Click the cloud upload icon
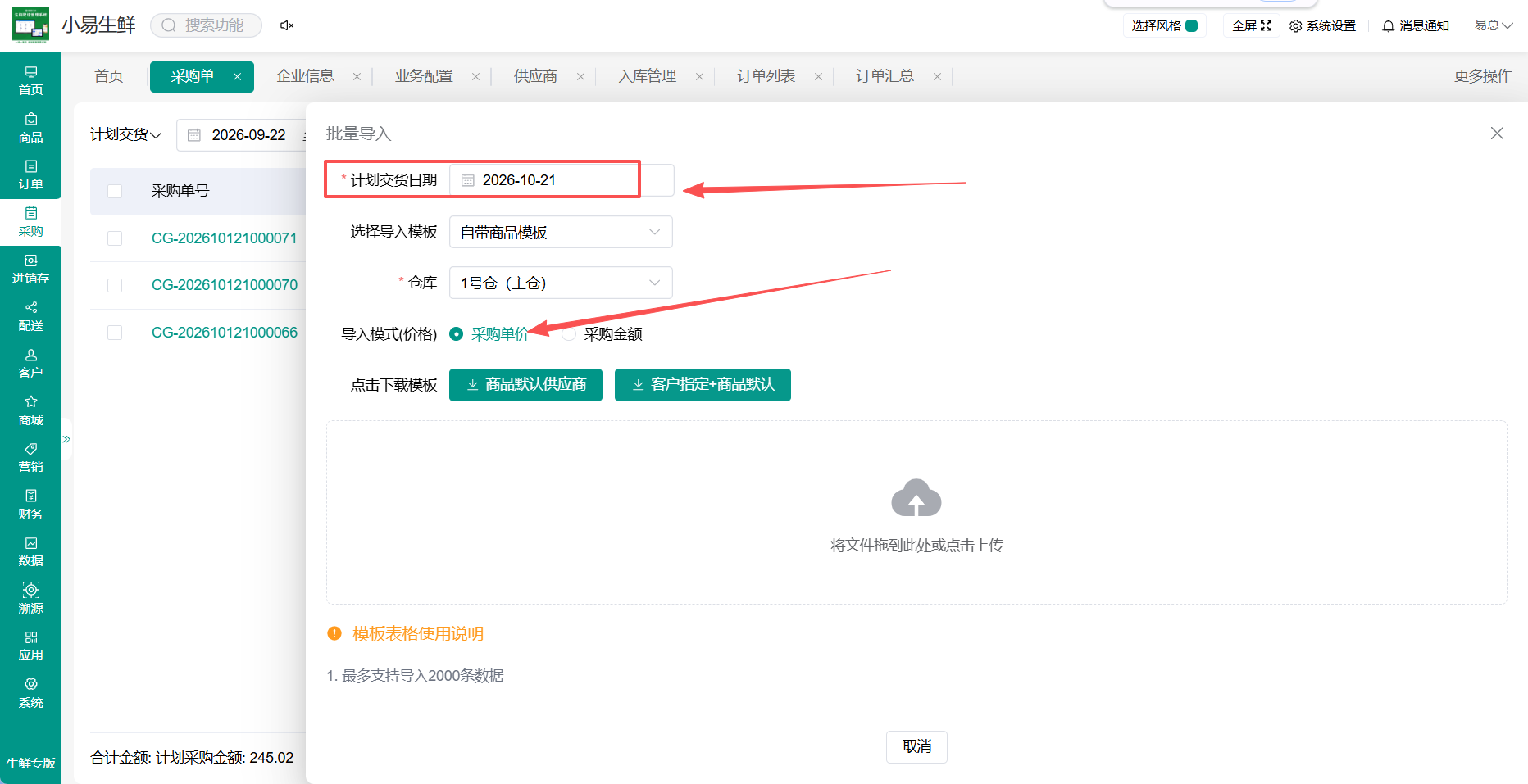This screenshot has width=1528, height=784. point(916,498)
